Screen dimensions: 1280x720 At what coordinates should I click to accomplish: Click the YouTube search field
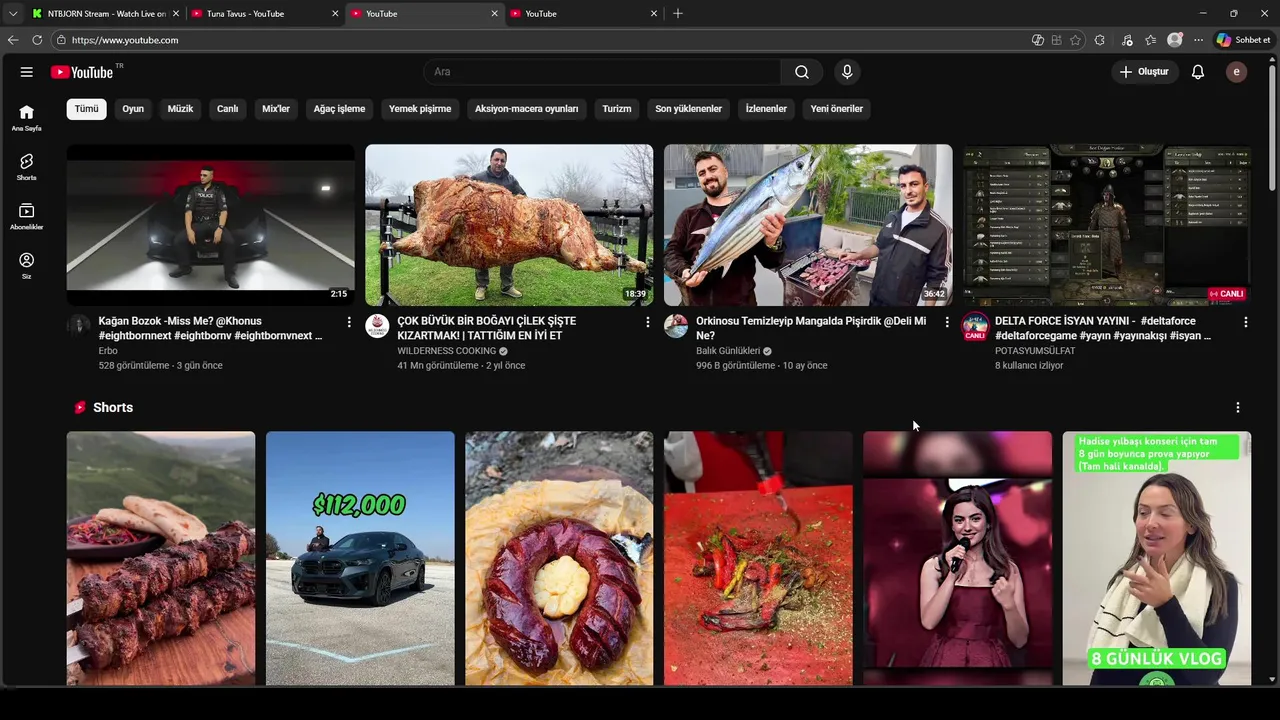pyautogui.click(x=602, y=72)
